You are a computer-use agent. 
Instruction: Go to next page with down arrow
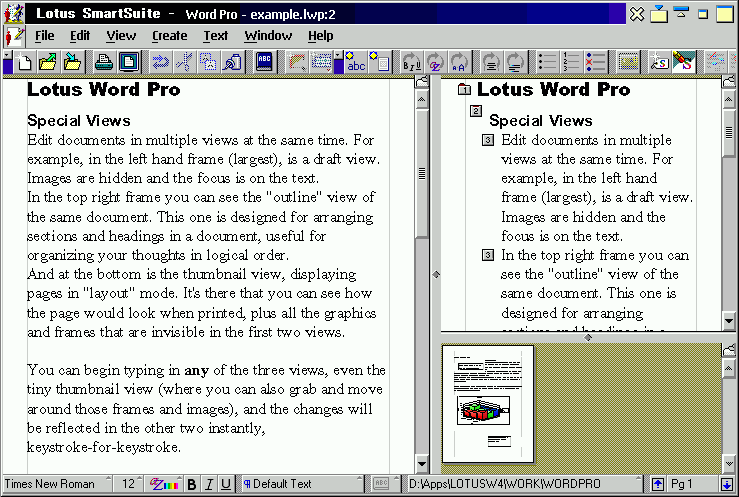(727, 484)
